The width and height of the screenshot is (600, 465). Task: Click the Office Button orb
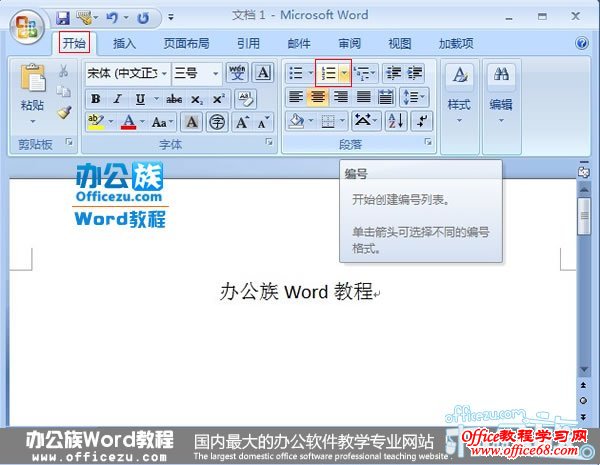pos(26,27)
